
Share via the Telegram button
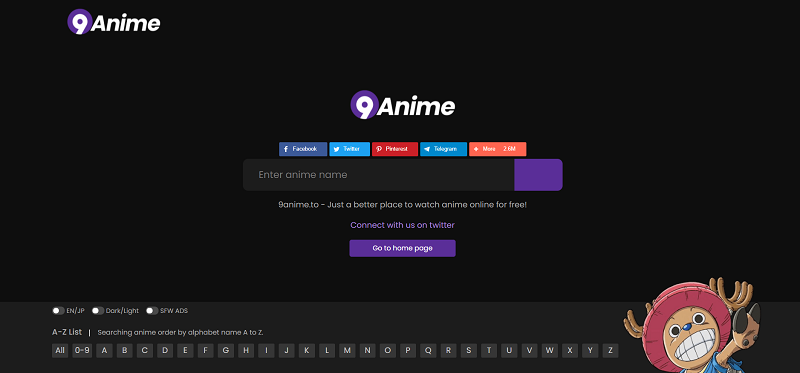pyautogui.click(x=443, y=149)
